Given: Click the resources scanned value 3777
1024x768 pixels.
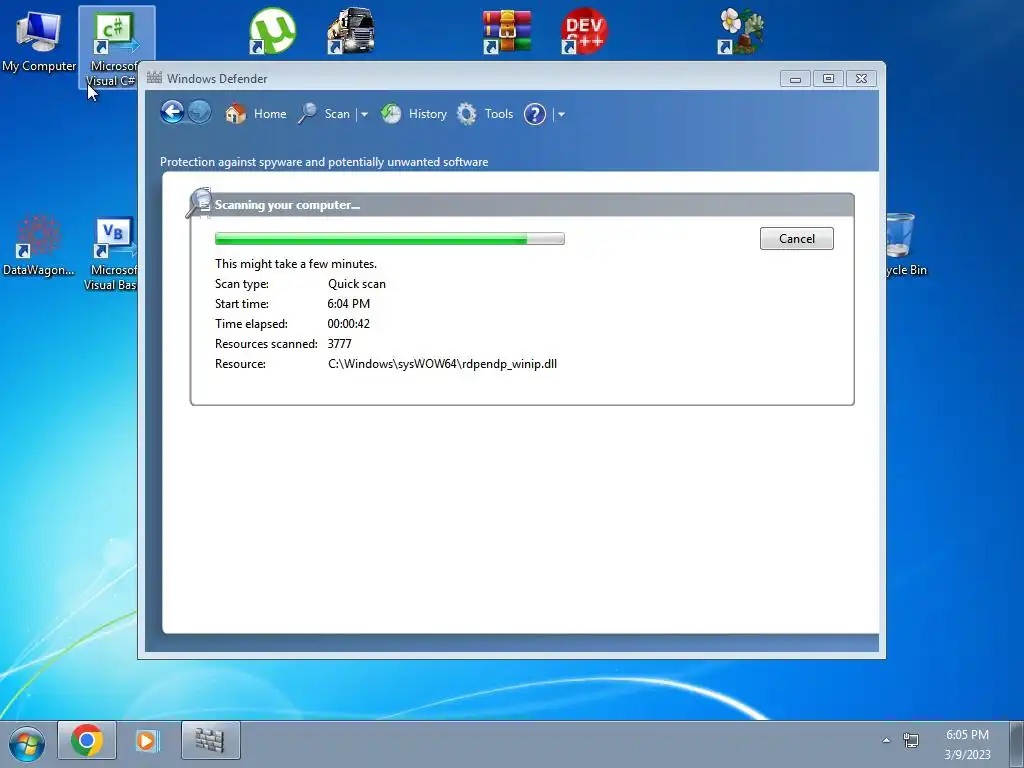Looking at the screenshot, I should [339, 344].
